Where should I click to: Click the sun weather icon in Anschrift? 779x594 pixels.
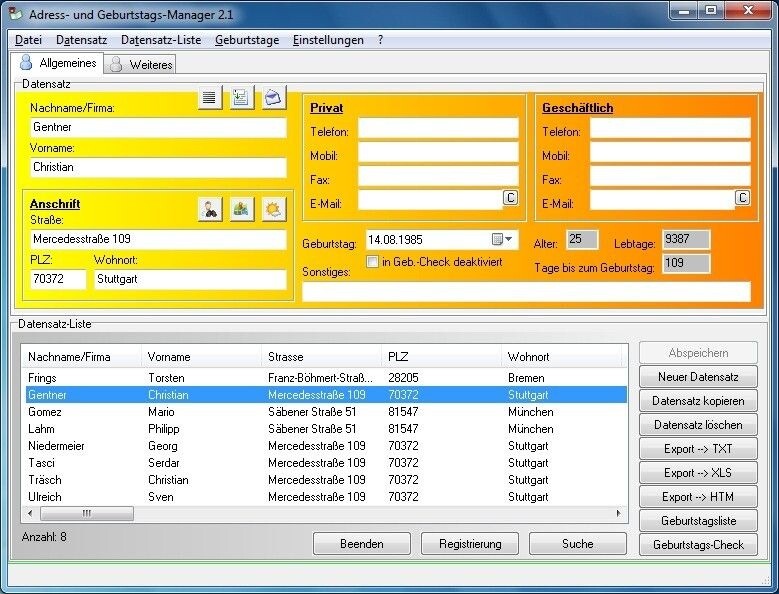(273, 209)
